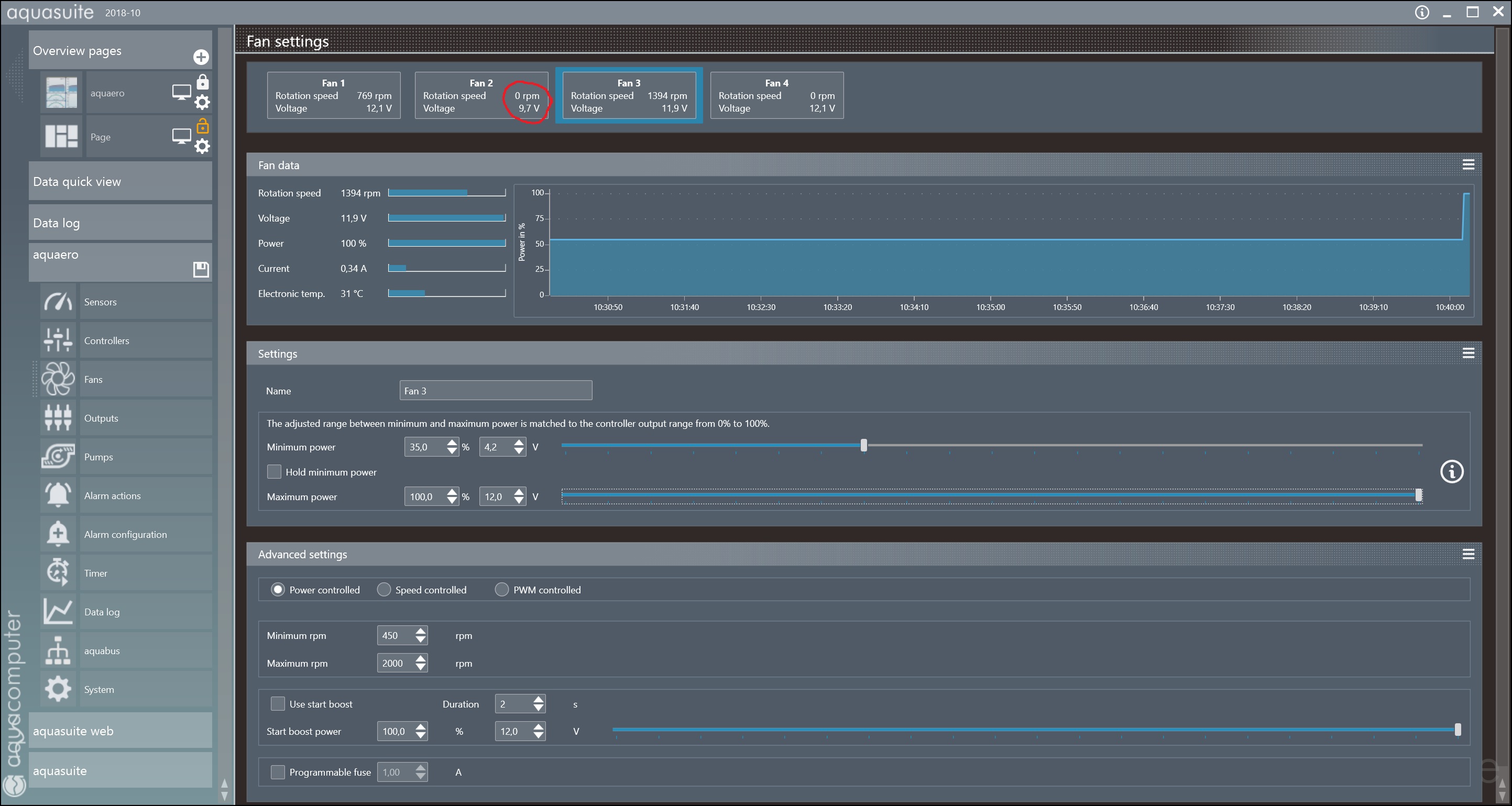Open the Alarm actions bell icon
The image size is (1512, 806).
pyautogui.click(x=58, y=495)
